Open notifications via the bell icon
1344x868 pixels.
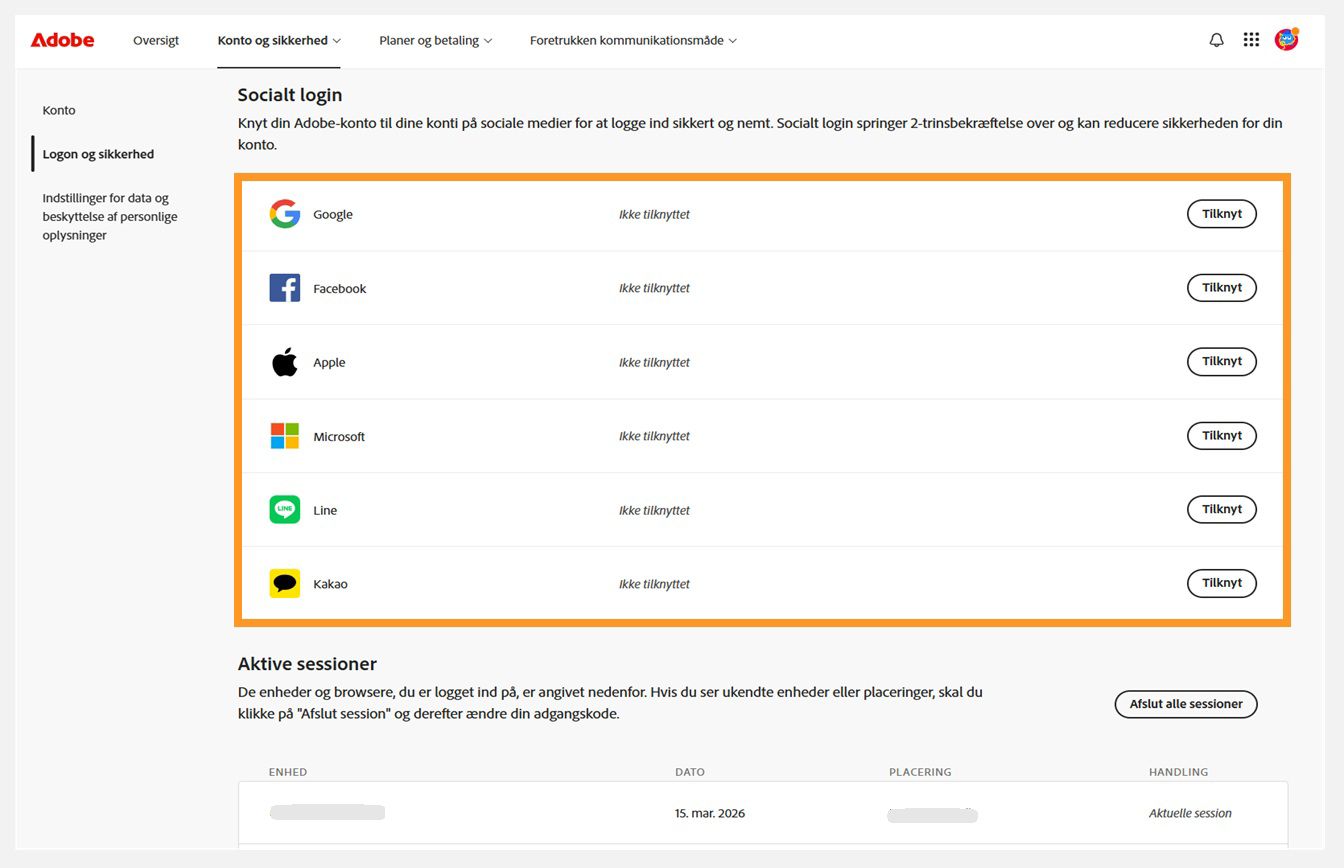click(x=1216, y=39)
